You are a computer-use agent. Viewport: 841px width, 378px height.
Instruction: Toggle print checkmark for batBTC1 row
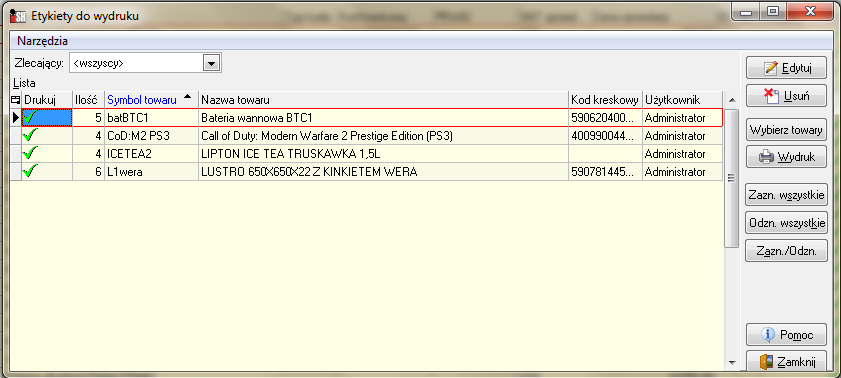point(47,117)
